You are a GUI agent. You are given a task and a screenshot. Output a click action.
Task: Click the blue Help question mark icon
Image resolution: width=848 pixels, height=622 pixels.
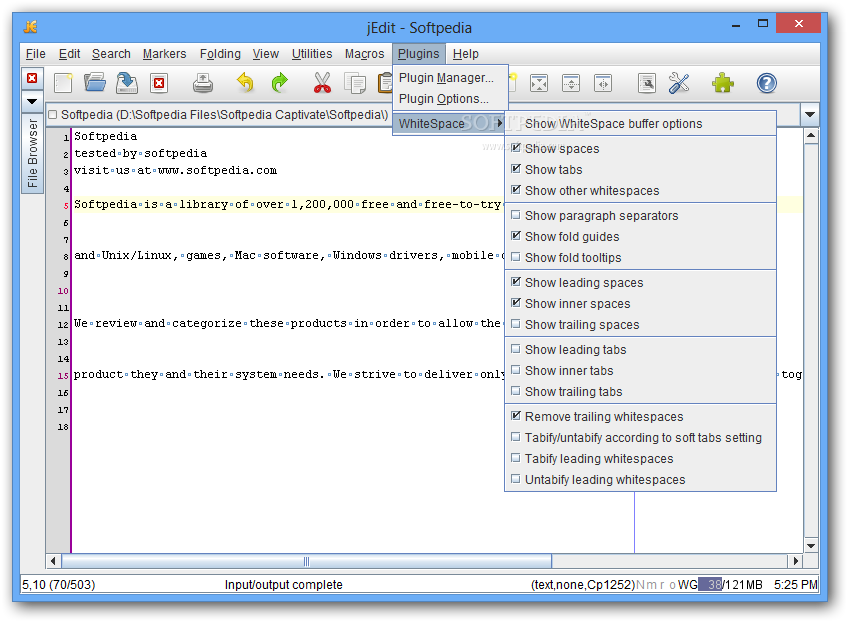[x=766, y=83]
